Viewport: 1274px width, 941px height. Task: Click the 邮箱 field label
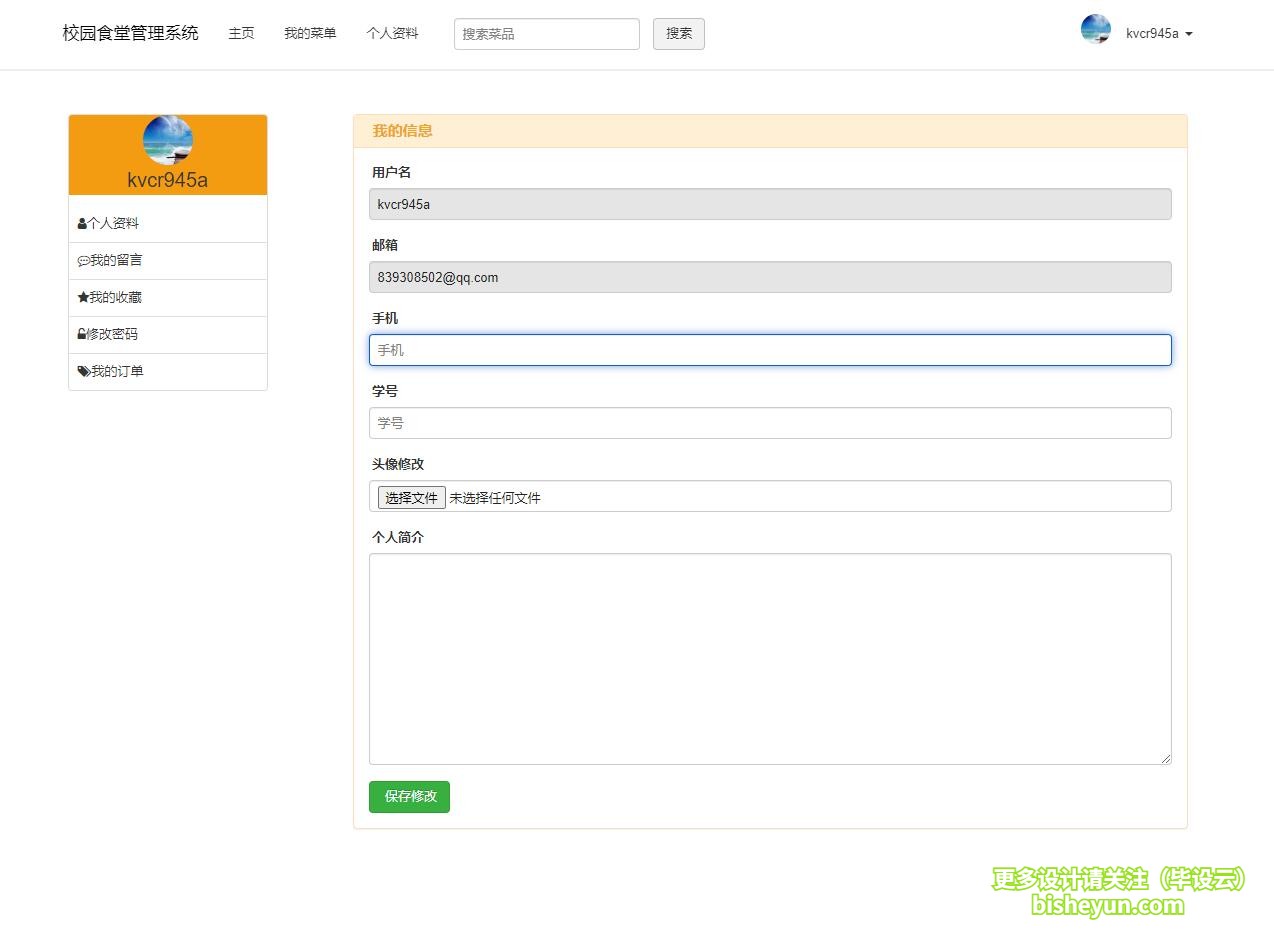coord(385,245)
